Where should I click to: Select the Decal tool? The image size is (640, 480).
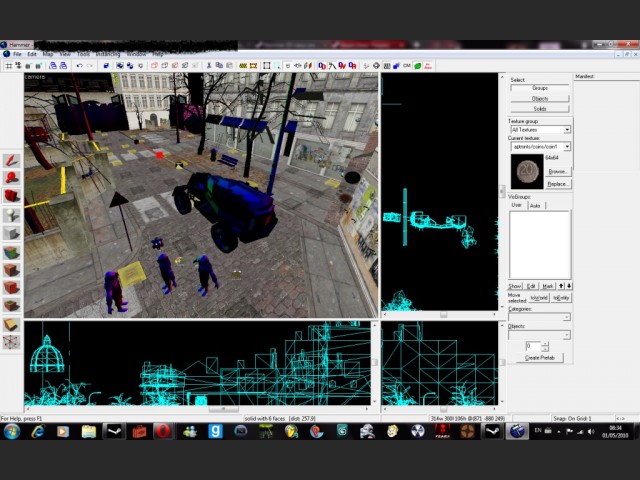pyautogui.click(x=11, y=288)
